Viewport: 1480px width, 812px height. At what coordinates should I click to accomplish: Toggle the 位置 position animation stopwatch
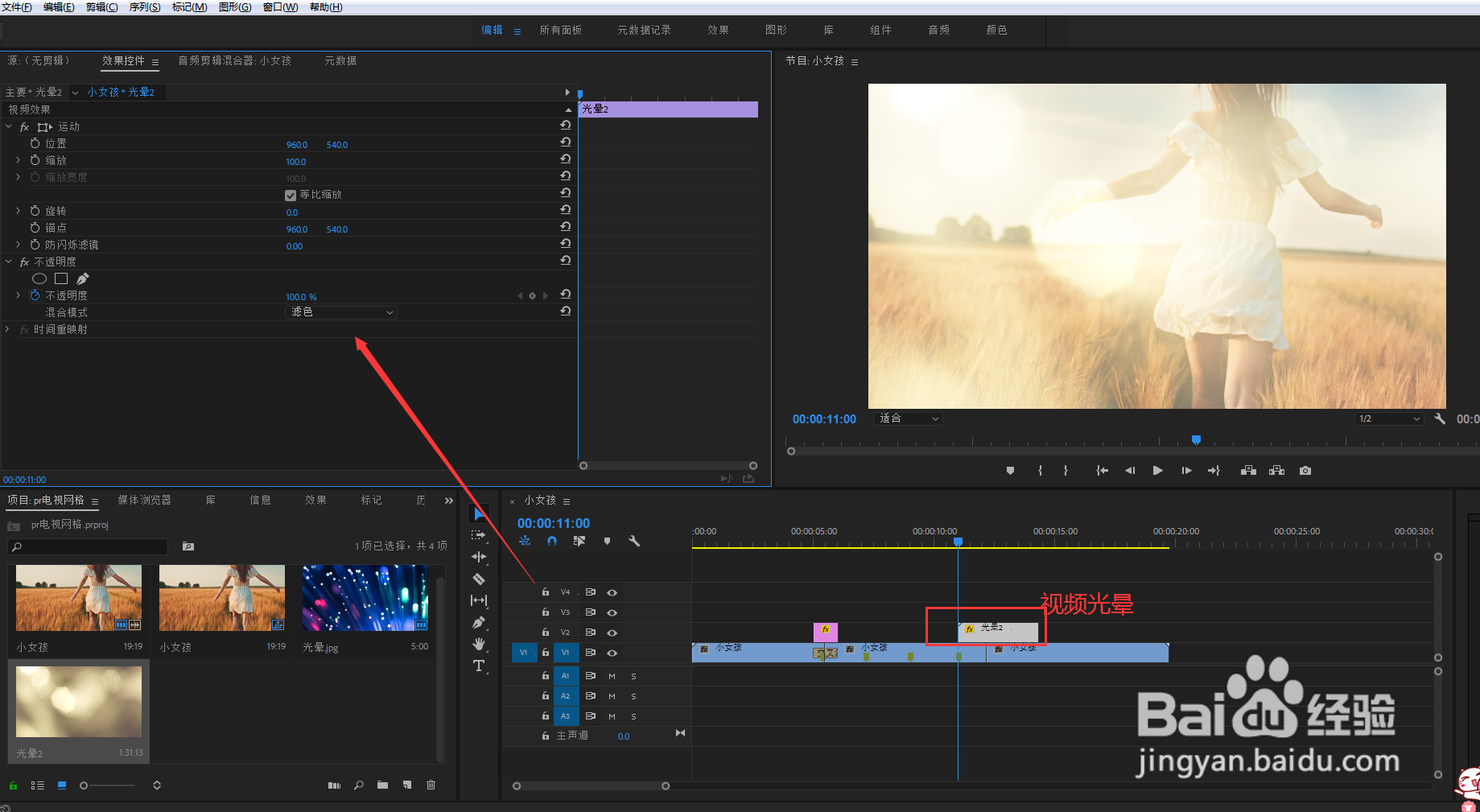coord(35,143)
